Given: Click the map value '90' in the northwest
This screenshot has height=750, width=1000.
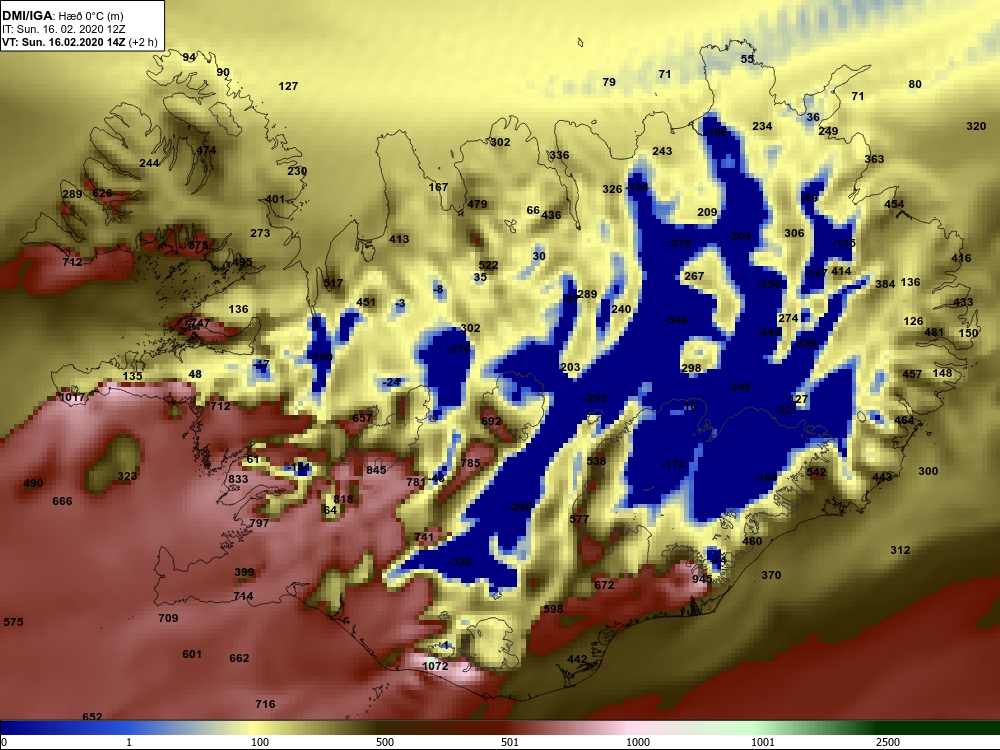Looking at the screenshot, I should pos(223,73).
